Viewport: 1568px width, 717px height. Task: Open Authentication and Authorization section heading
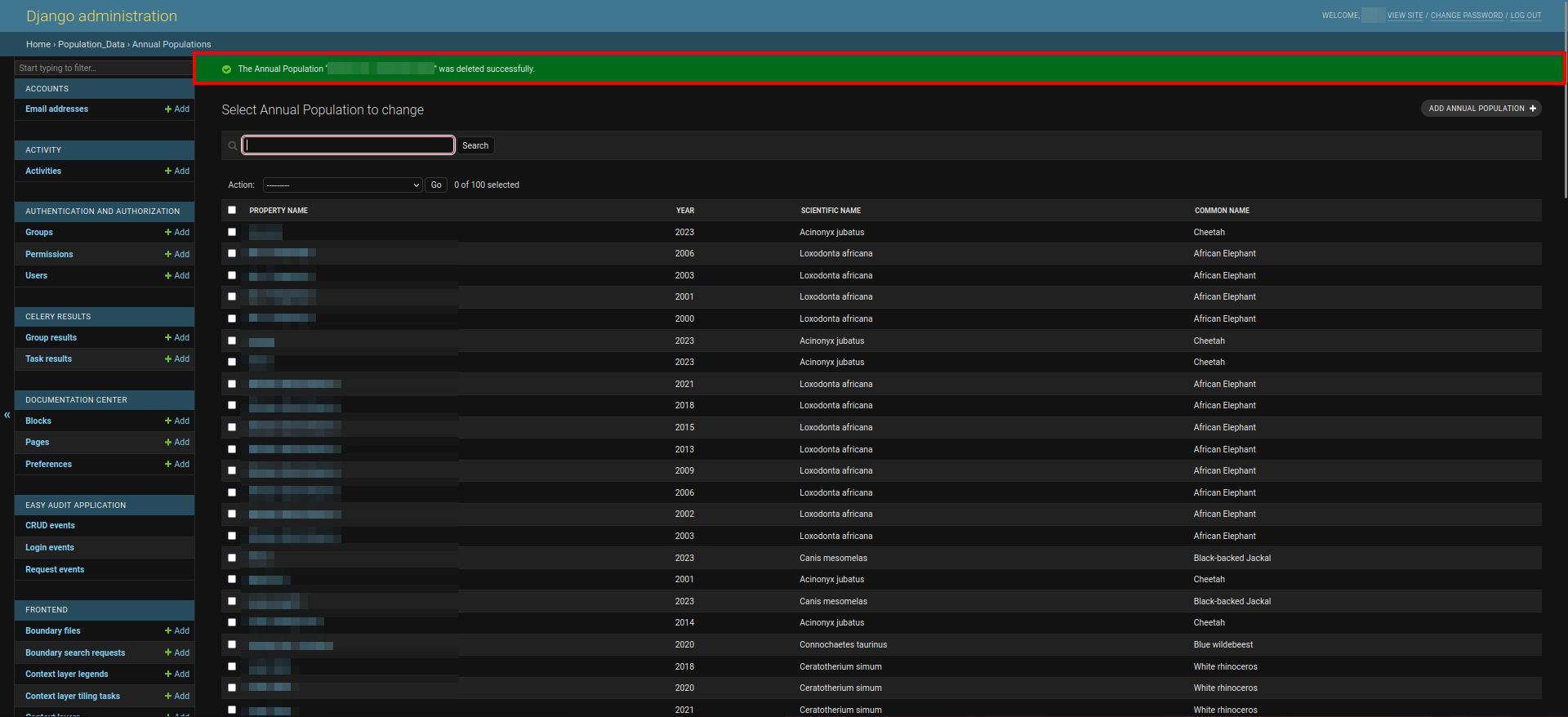point(102,212)
